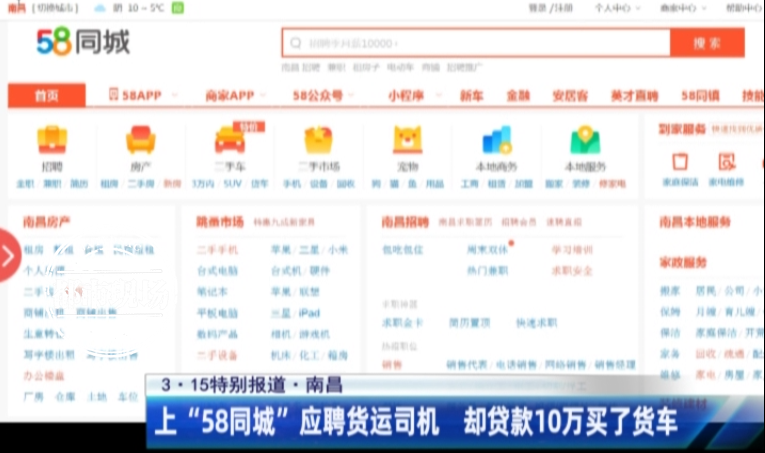The height and width of the screenshot is (453, 765).
Task: Focus the search input field
Action: [476, 43]
